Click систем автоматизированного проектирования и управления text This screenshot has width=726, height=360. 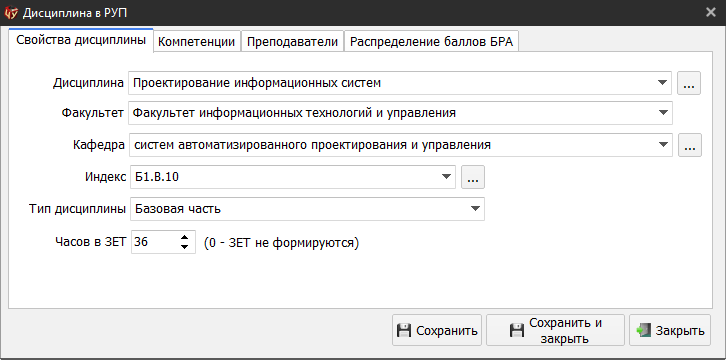[x=313, y=145]
